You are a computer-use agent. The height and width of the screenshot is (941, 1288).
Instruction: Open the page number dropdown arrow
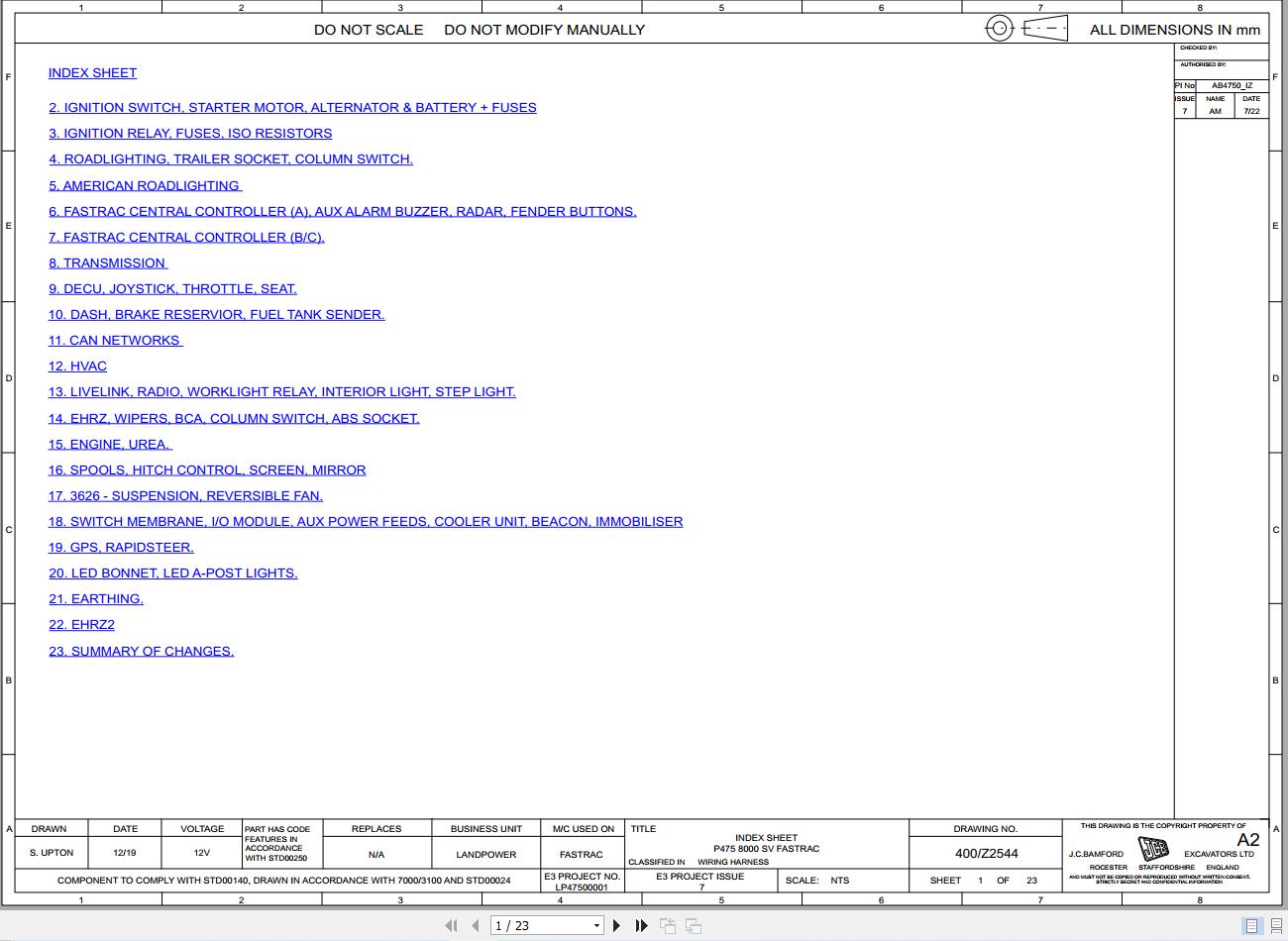596,926
